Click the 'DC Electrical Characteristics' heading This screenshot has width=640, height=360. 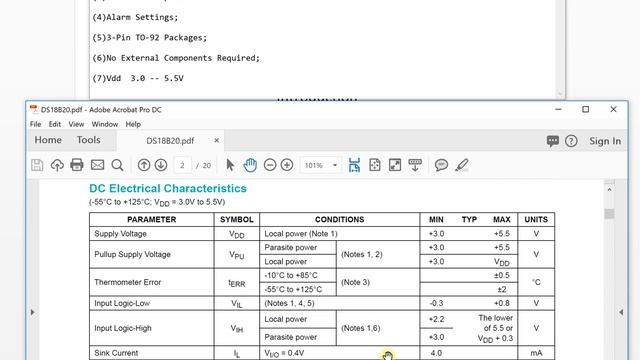168,188
